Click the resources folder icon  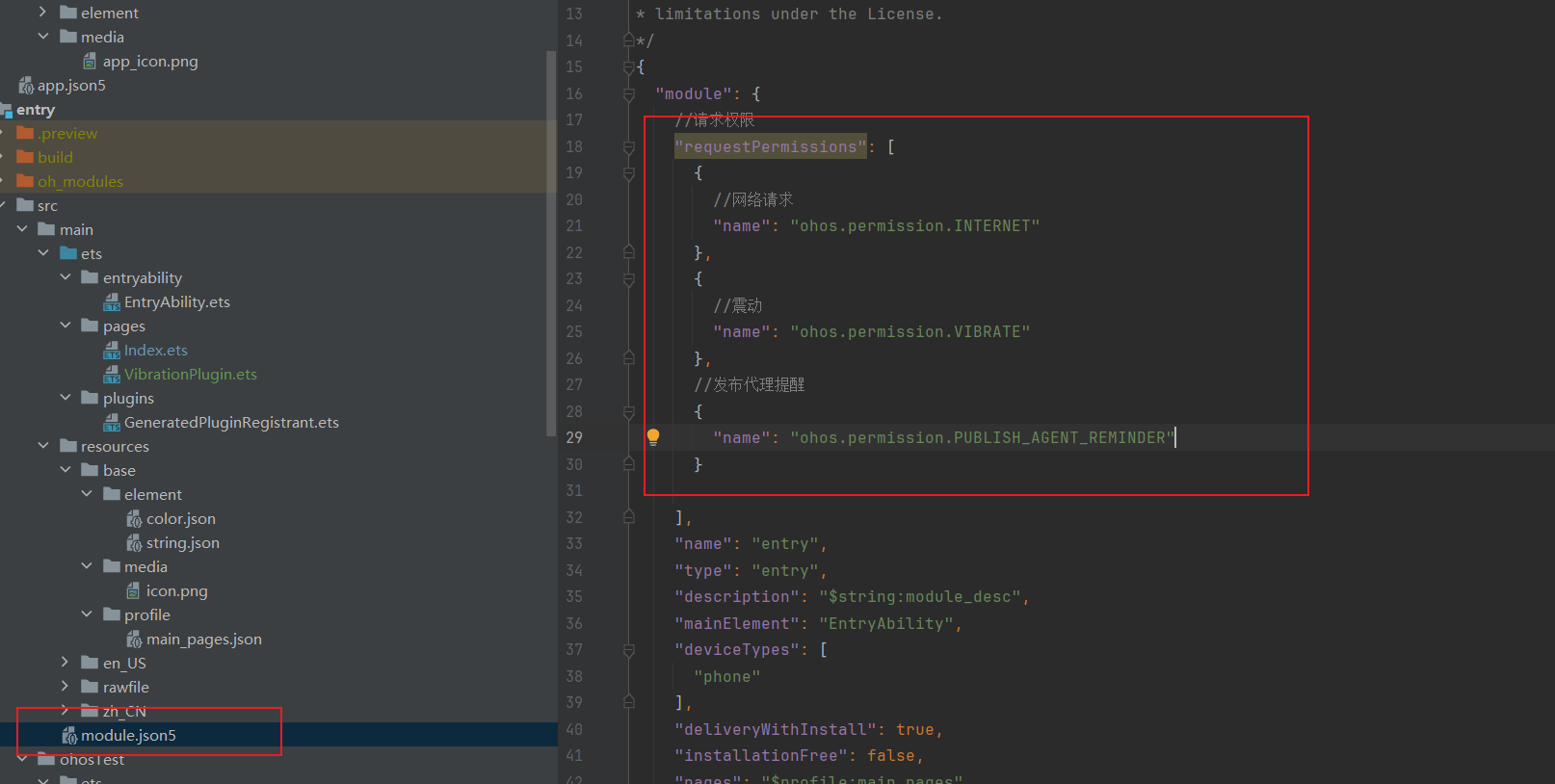pyautogui.click(x=68, y=446)
